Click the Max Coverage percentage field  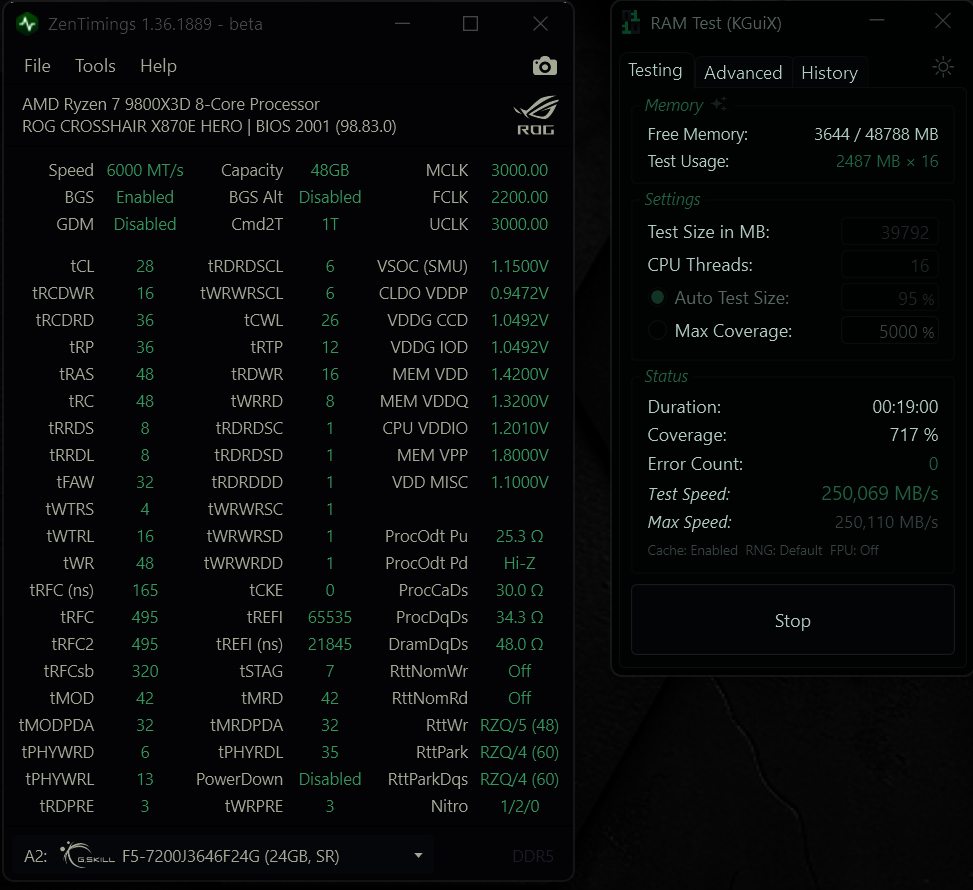pyautogui.click(x=889, y=331)
